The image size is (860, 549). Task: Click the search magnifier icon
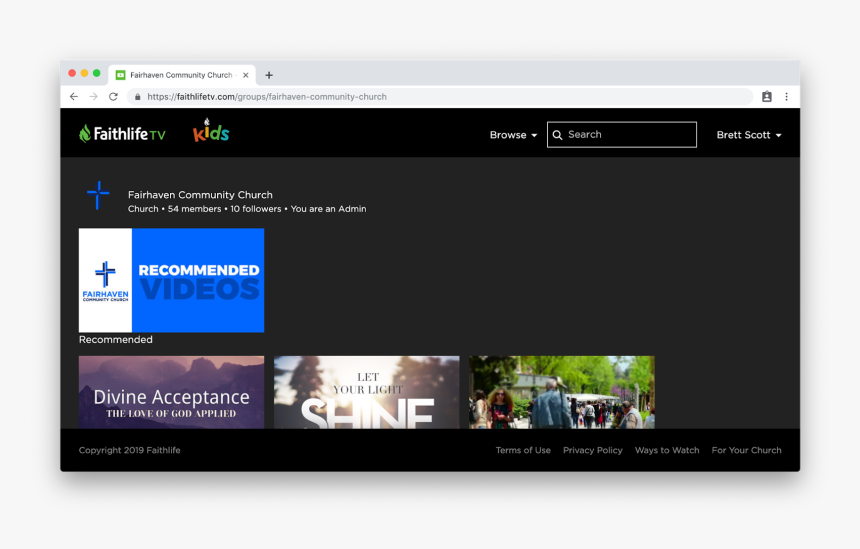click(x=557, y=135)
